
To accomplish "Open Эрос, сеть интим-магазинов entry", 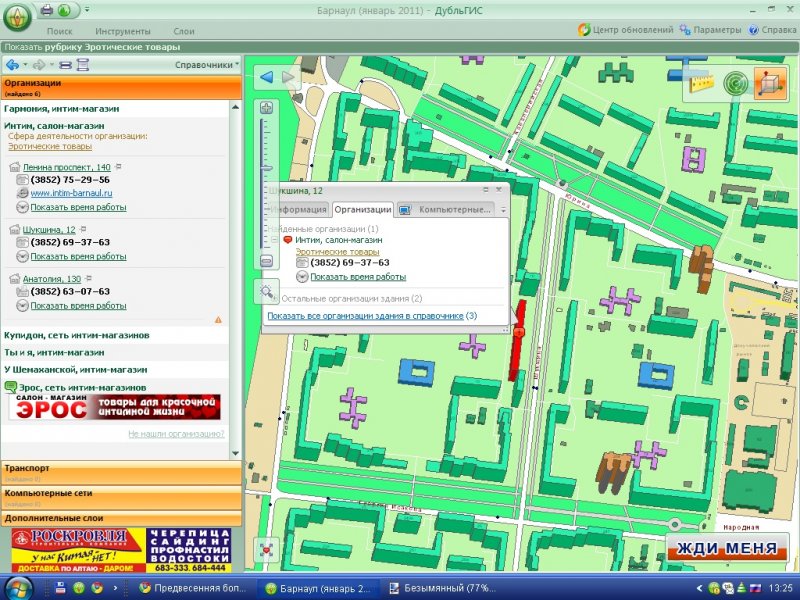I will [82, 388].
